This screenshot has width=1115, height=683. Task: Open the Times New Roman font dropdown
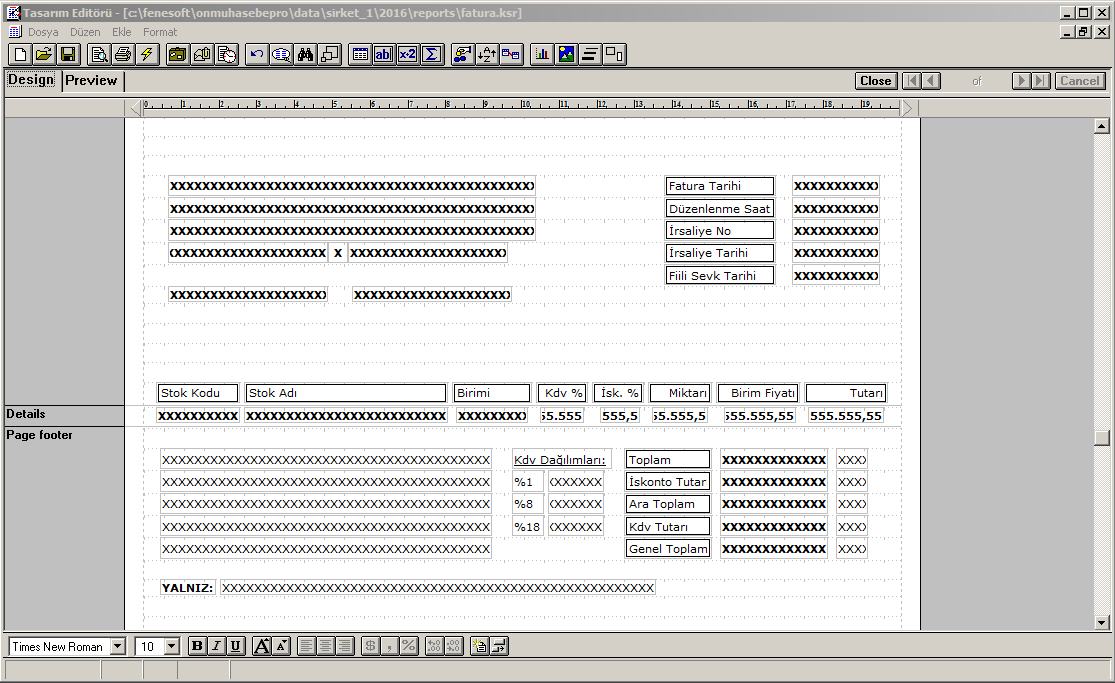click(118, 647)
